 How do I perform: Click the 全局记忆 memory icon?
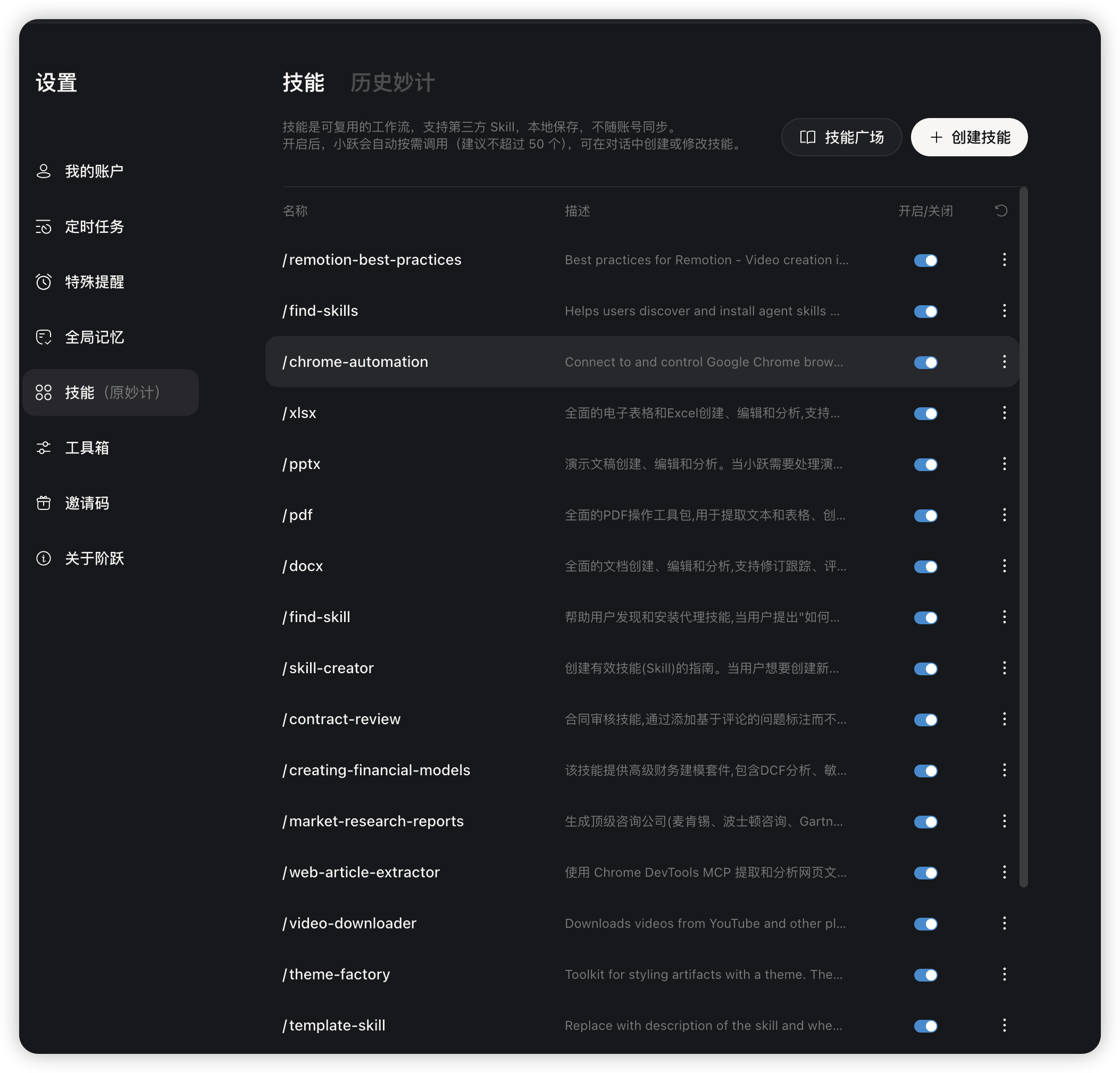(x=44, y=337)
